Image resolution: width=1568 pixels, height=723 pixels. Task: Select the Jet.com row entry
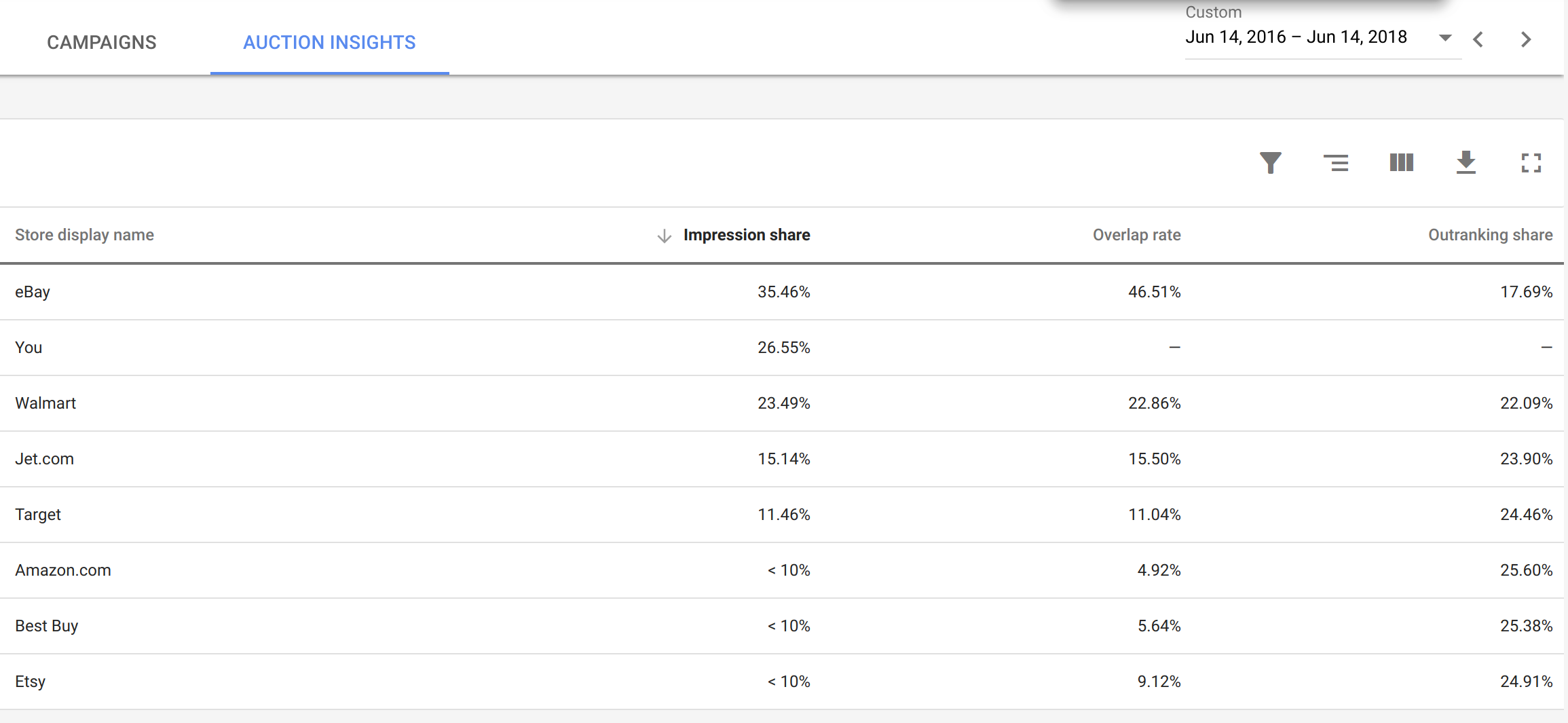click(x=44, y=459)
